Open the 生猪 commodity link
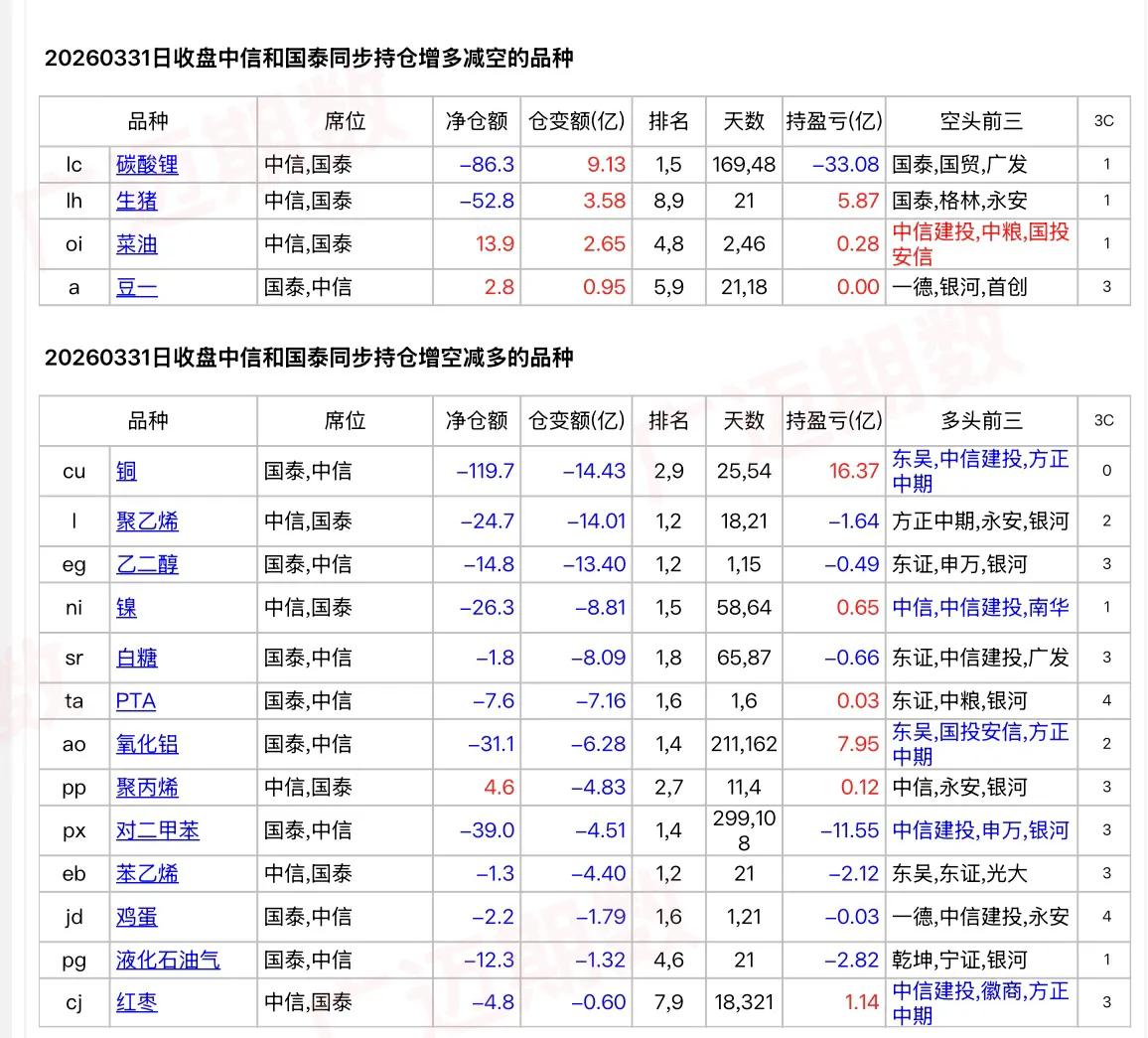The height and width of the screenshot is (1038, 1148). click(x=136, y=201)
